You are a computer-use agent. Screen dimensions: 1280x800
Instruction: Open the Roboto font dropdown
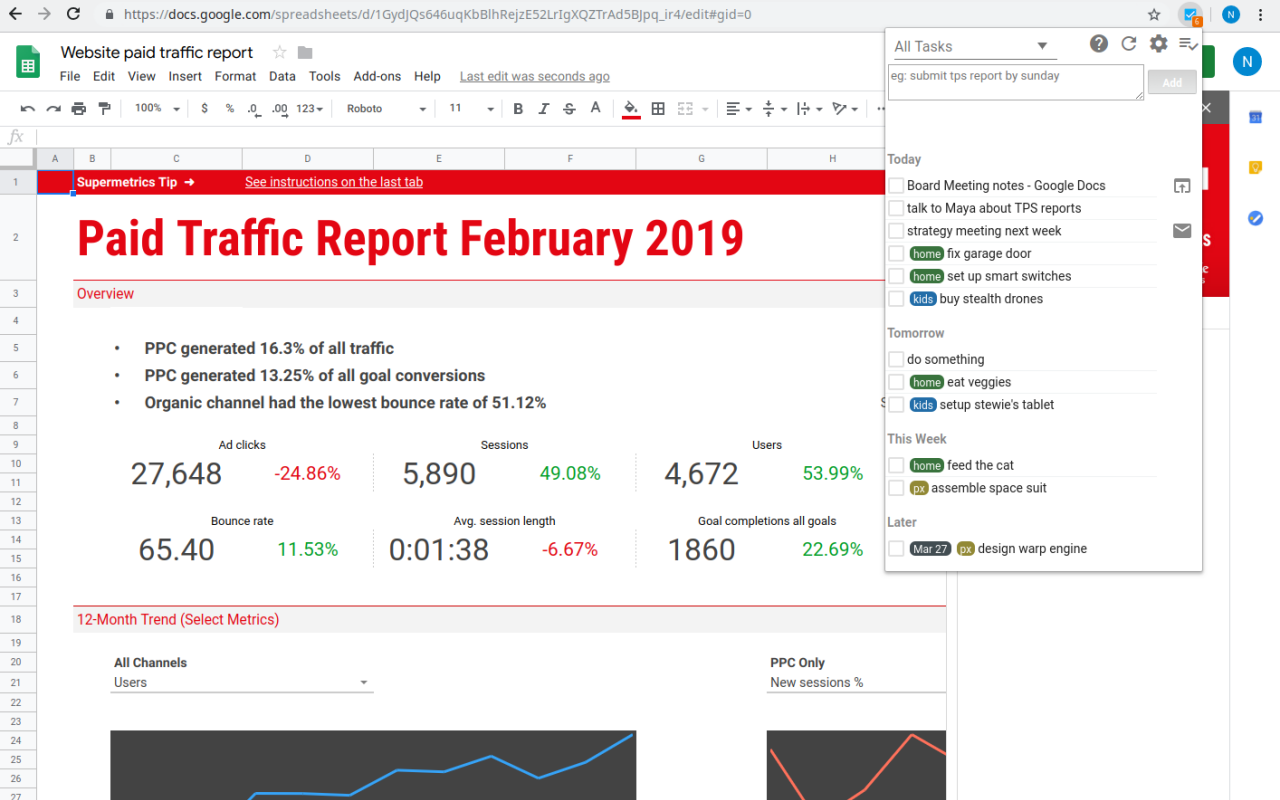pos(386,108)
